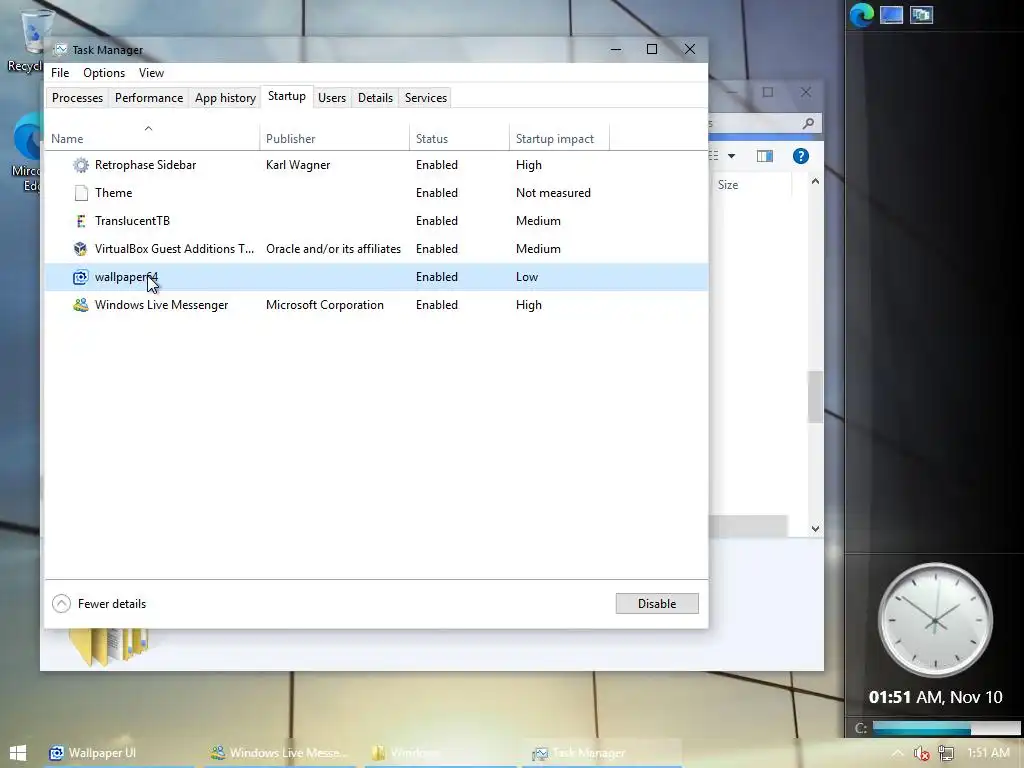
Task: Switch to the Performance tab
Action: (x=149, y=98)
